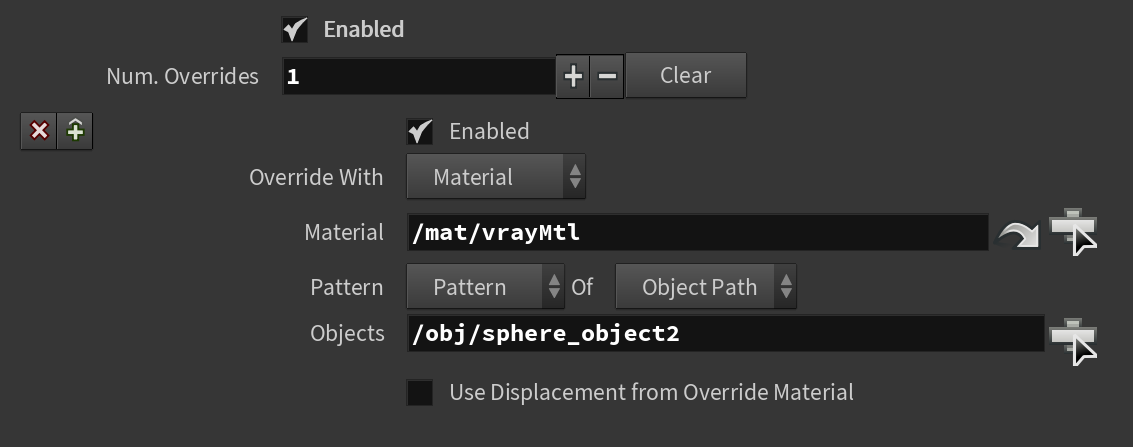Image resolution: width=1133 pixels, height=447 pixels.
Task: Click the Num. Overrides value field
Action: click(419, 77)
